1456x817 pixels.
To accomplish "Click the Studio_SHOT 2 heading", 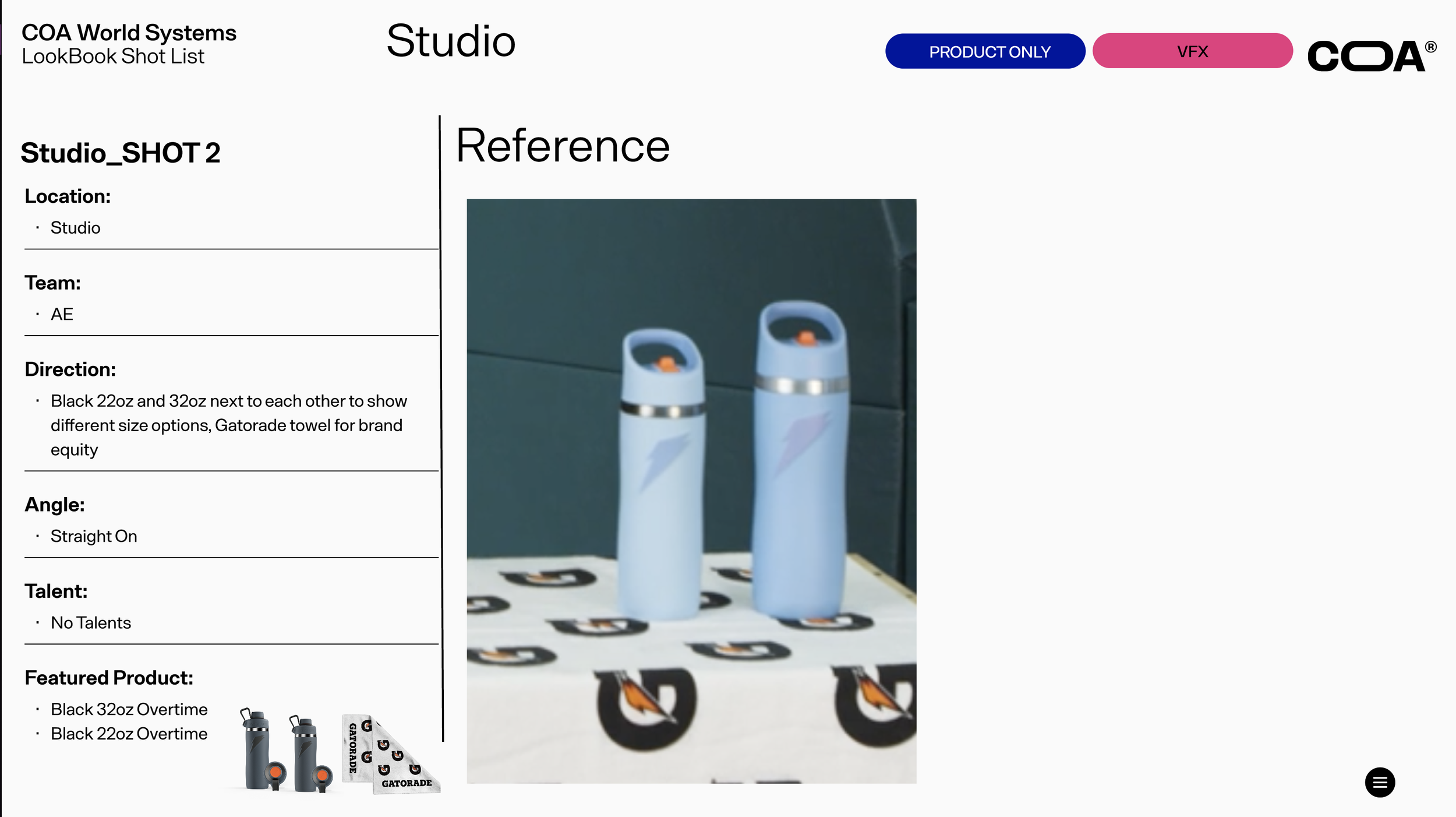I will coord(121,153).
